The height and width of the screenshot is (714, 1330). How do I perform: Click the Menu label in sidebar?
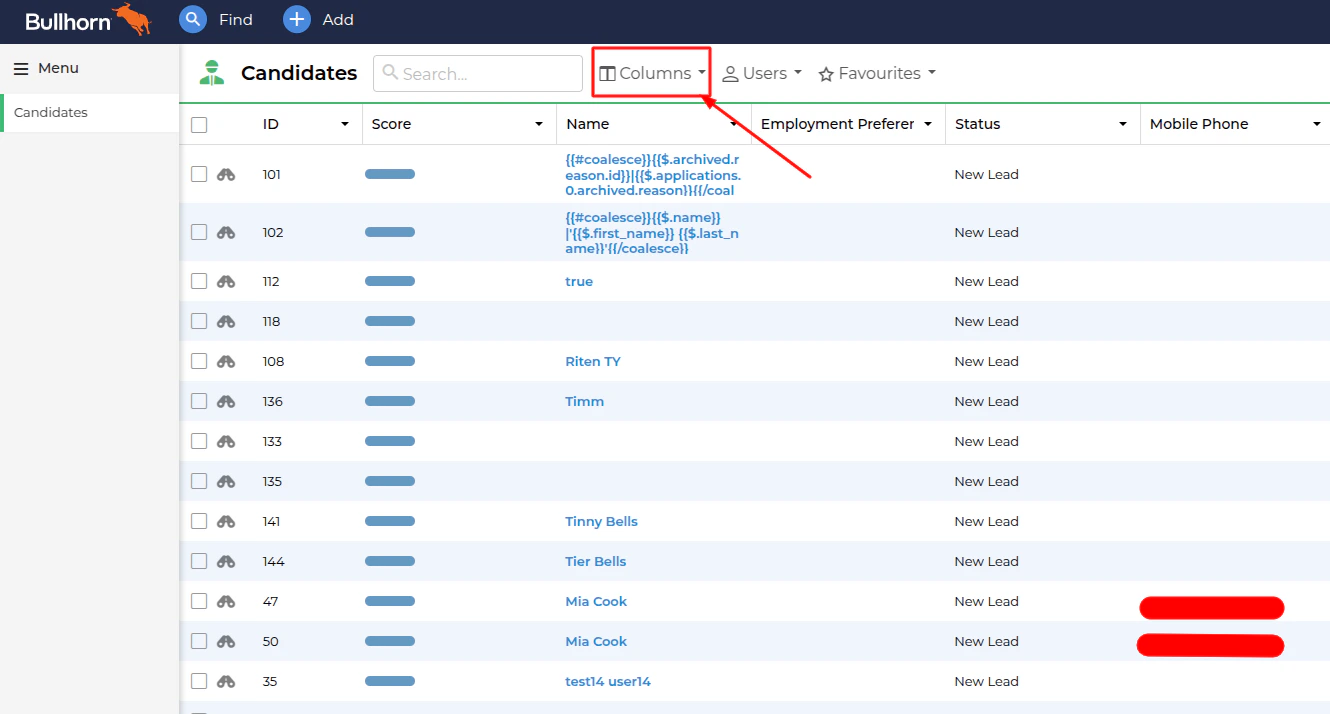[x=58, y=68]
